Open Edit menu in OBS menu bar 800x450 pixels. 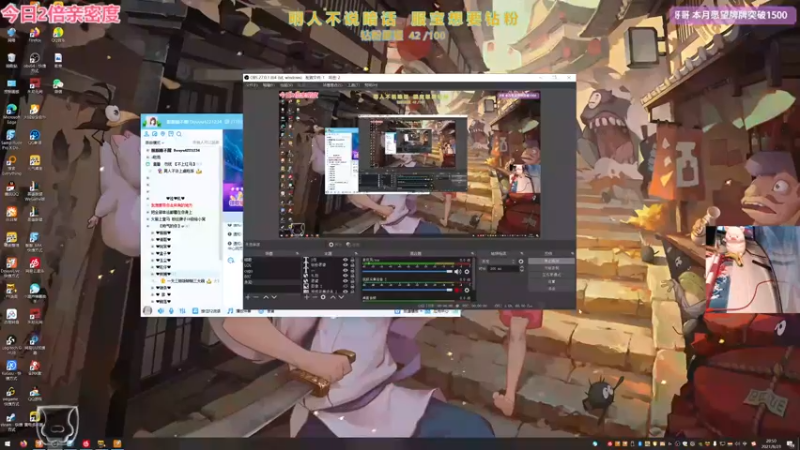click(268, 85)
